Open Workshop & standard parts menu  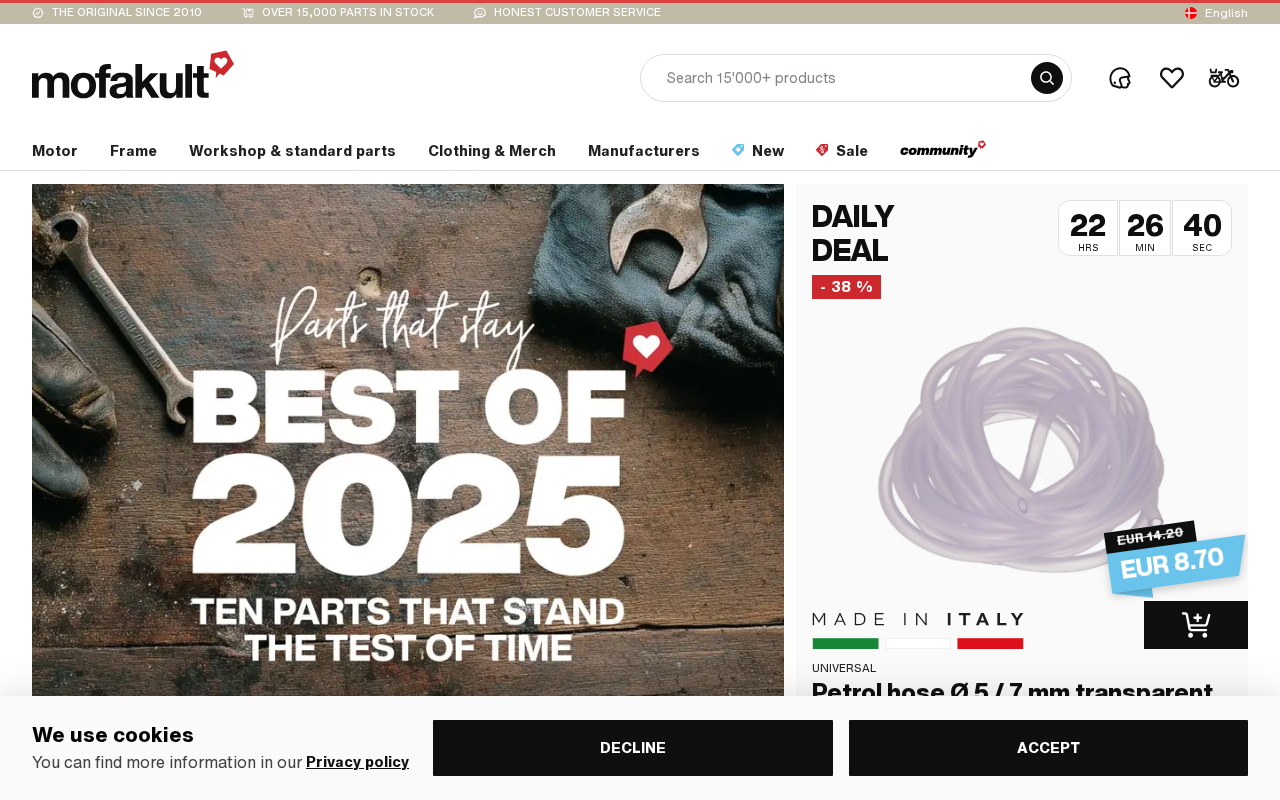tap(292, 151)
